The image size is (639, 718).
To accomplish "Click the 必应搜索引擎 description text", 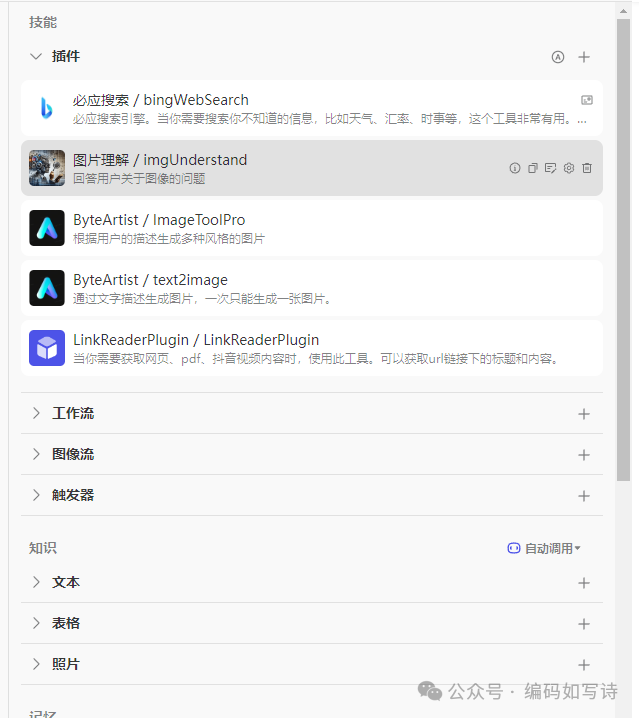I will pyautogui.click(x=329, y=119).
